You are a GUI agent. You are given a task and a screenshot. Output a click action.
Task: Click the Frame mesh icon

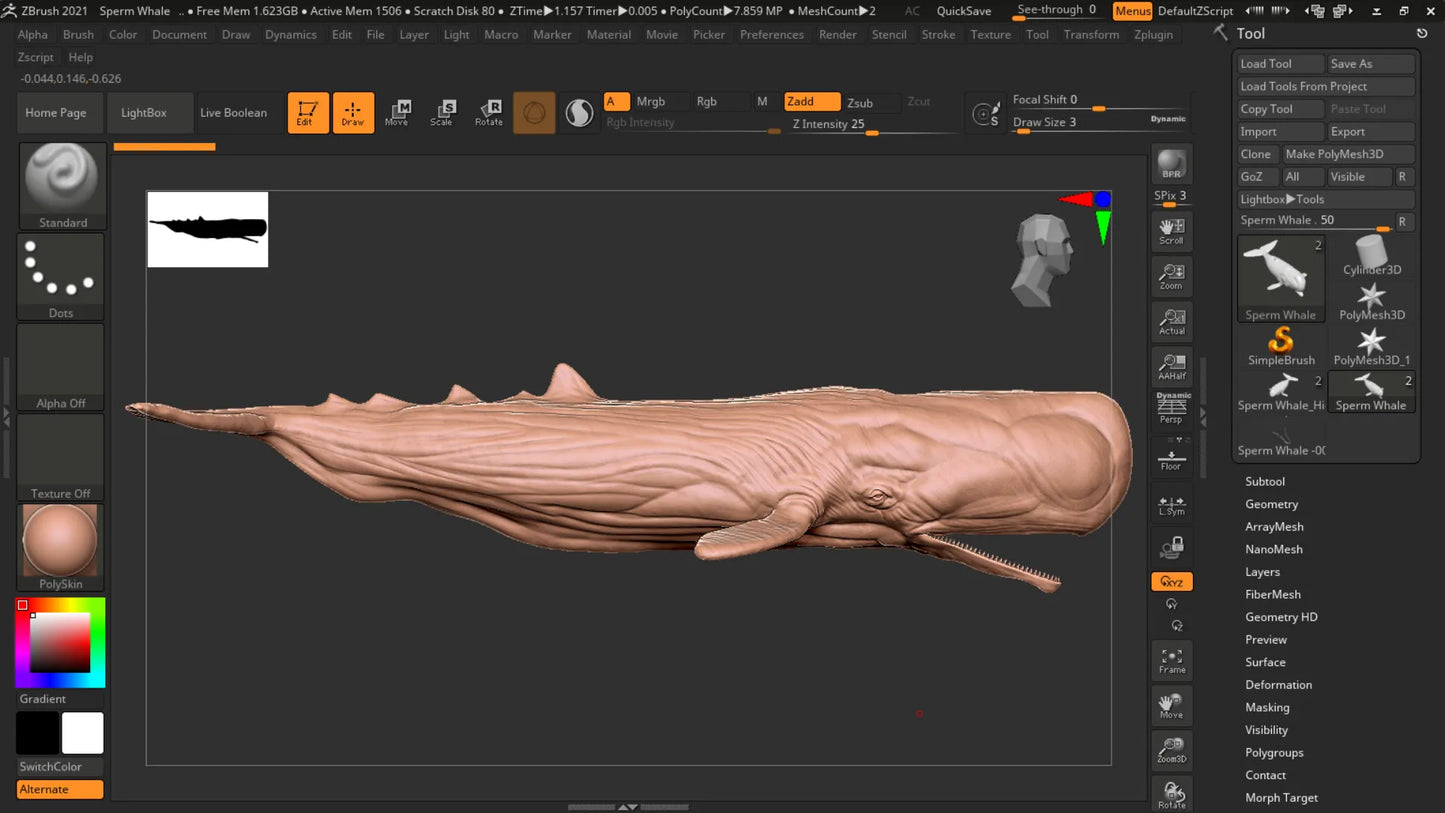pos(1171,660)
